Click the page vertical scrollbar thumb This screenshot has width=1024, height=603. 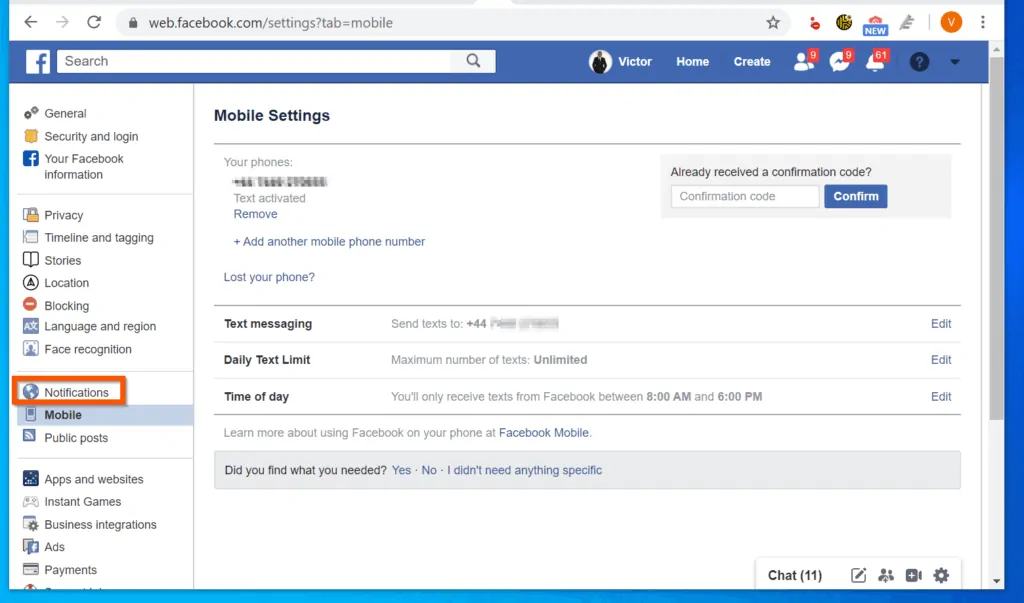coord(996,238)
